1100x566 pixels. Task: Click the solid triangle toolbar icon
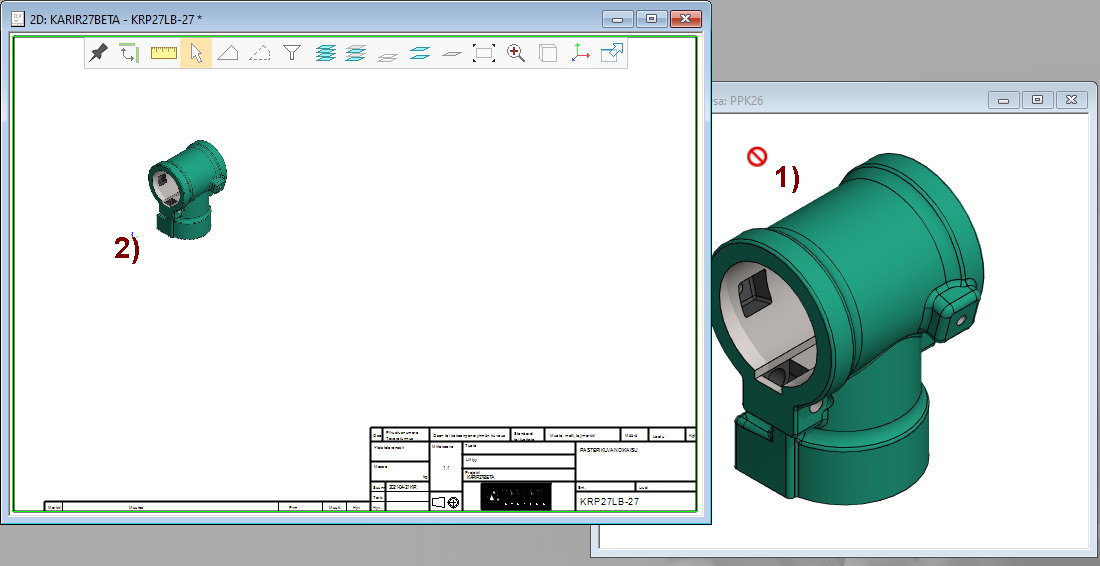coord(228,53)
